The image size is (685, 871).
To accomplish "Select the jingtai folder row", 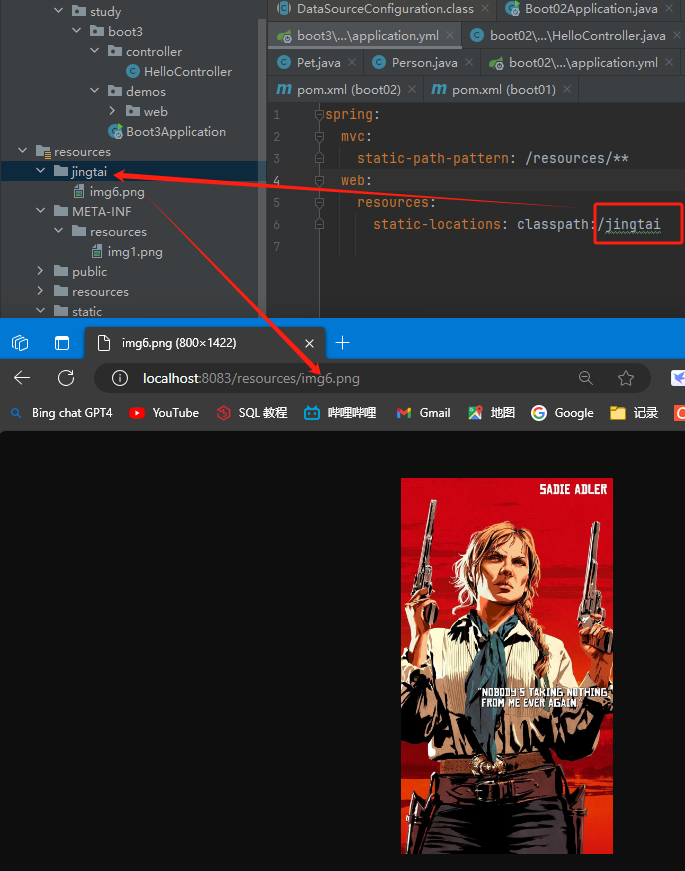I will pos(133,171).
